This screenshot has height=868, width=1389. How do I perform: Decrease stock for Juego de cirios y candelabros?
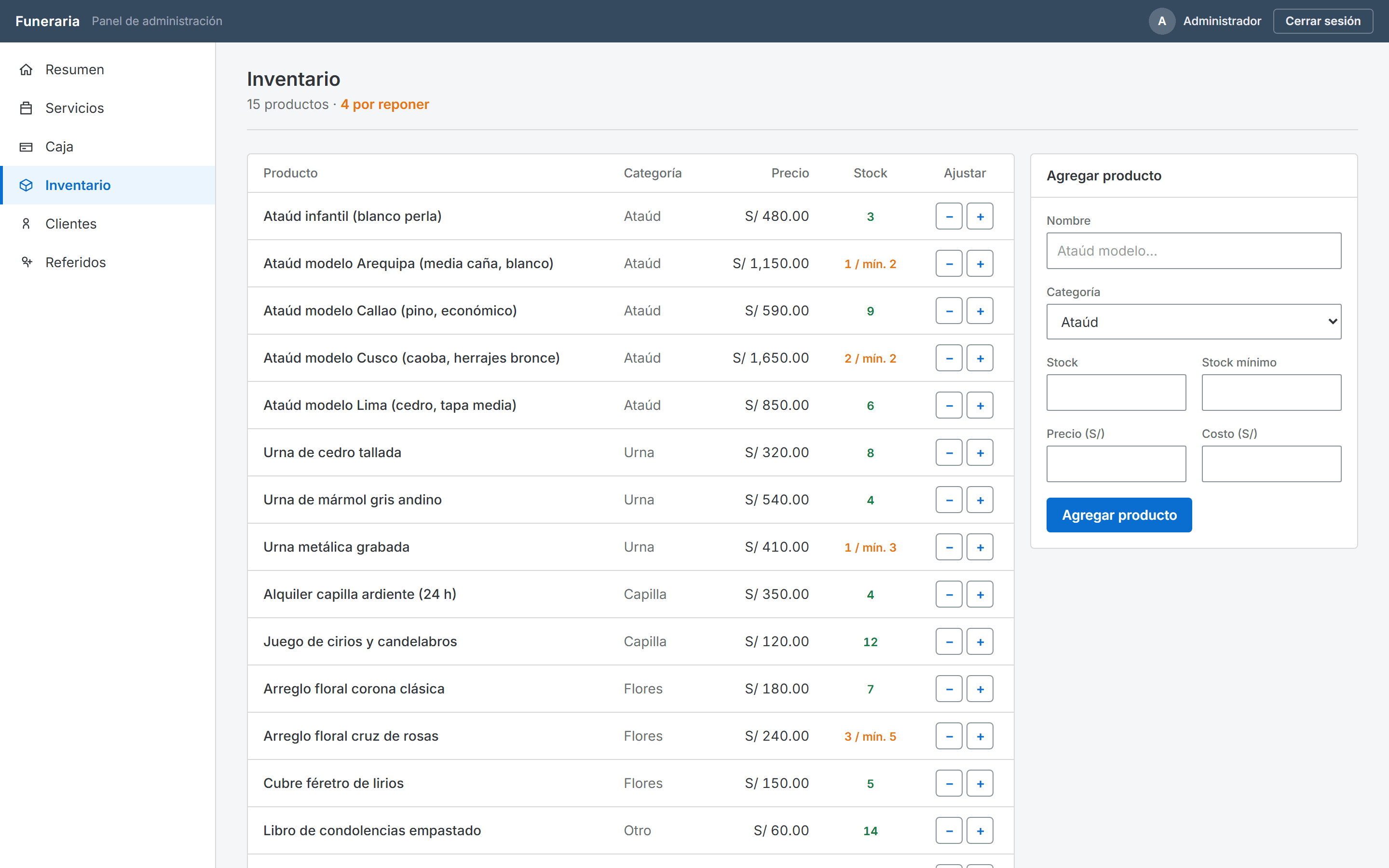(949, 642)
